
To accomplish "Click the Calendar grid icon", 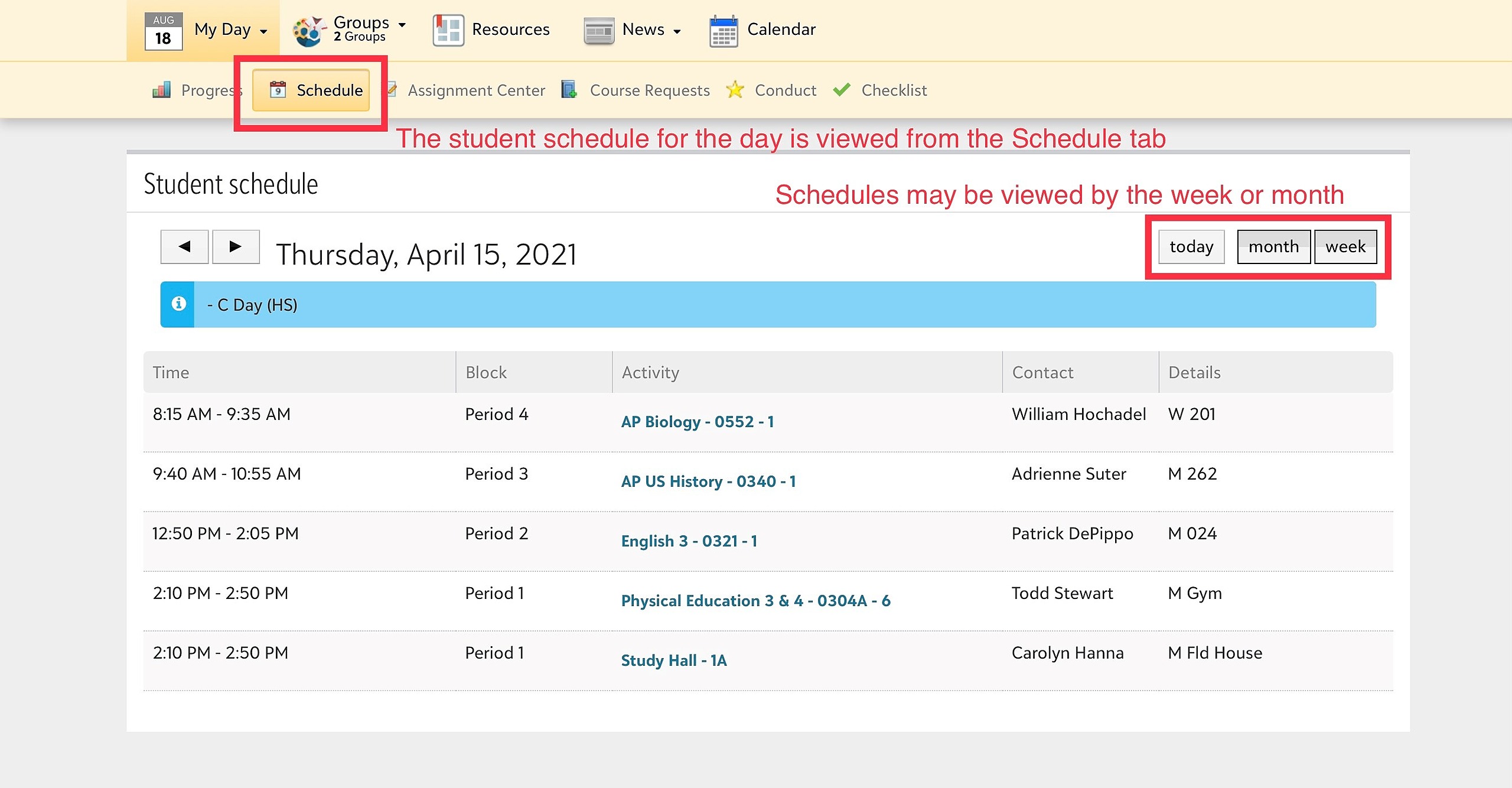I will click(x=724, y=31).
